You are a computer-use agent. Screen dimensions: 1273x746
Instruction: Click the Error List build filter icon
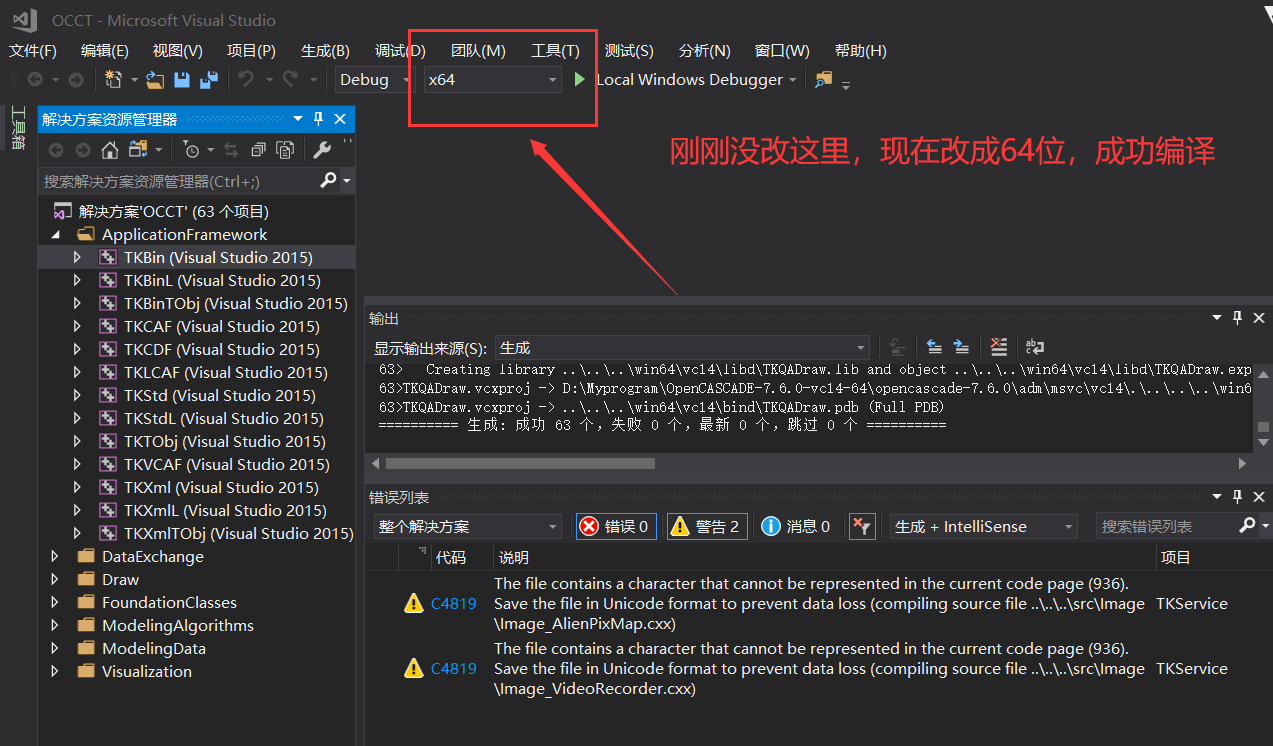[x=862, y=526]
